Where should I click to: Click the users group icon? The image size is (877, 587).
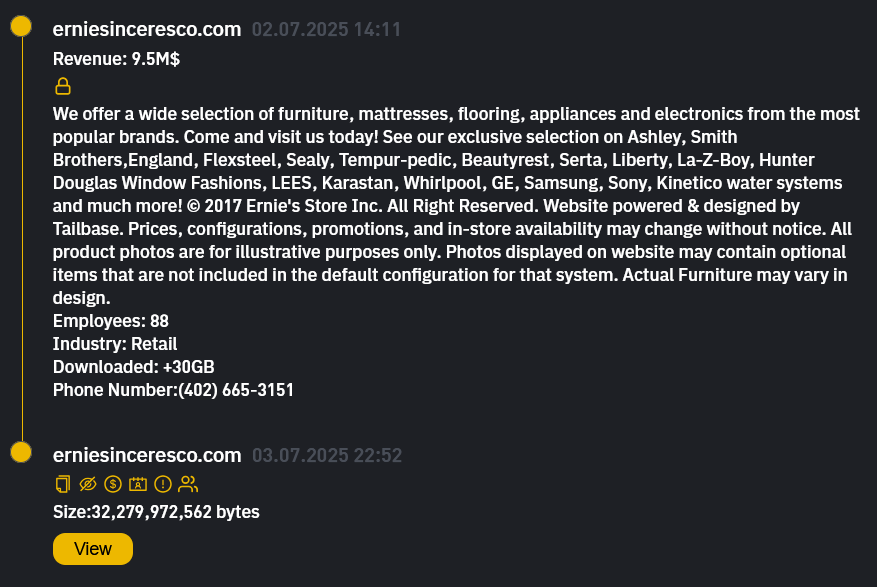pyautogui.click(x=188, y=484)
